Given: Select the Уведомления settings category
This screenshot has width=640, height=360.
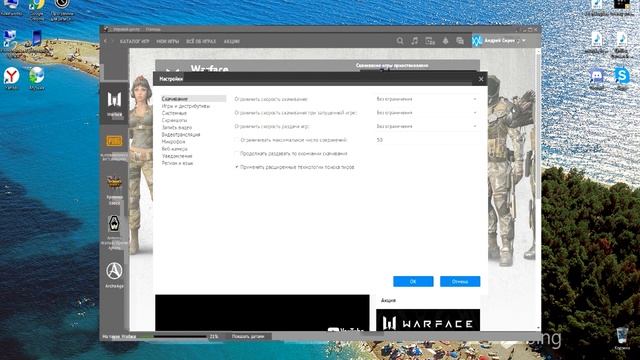Looking at the screenshot, I should pos(177,156).
